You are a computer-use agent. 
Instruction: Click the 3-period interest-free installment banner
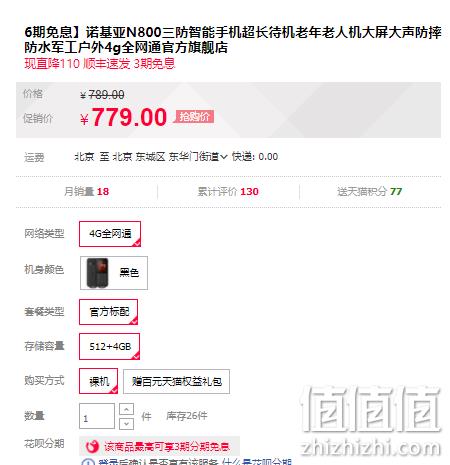pos(159,446)
